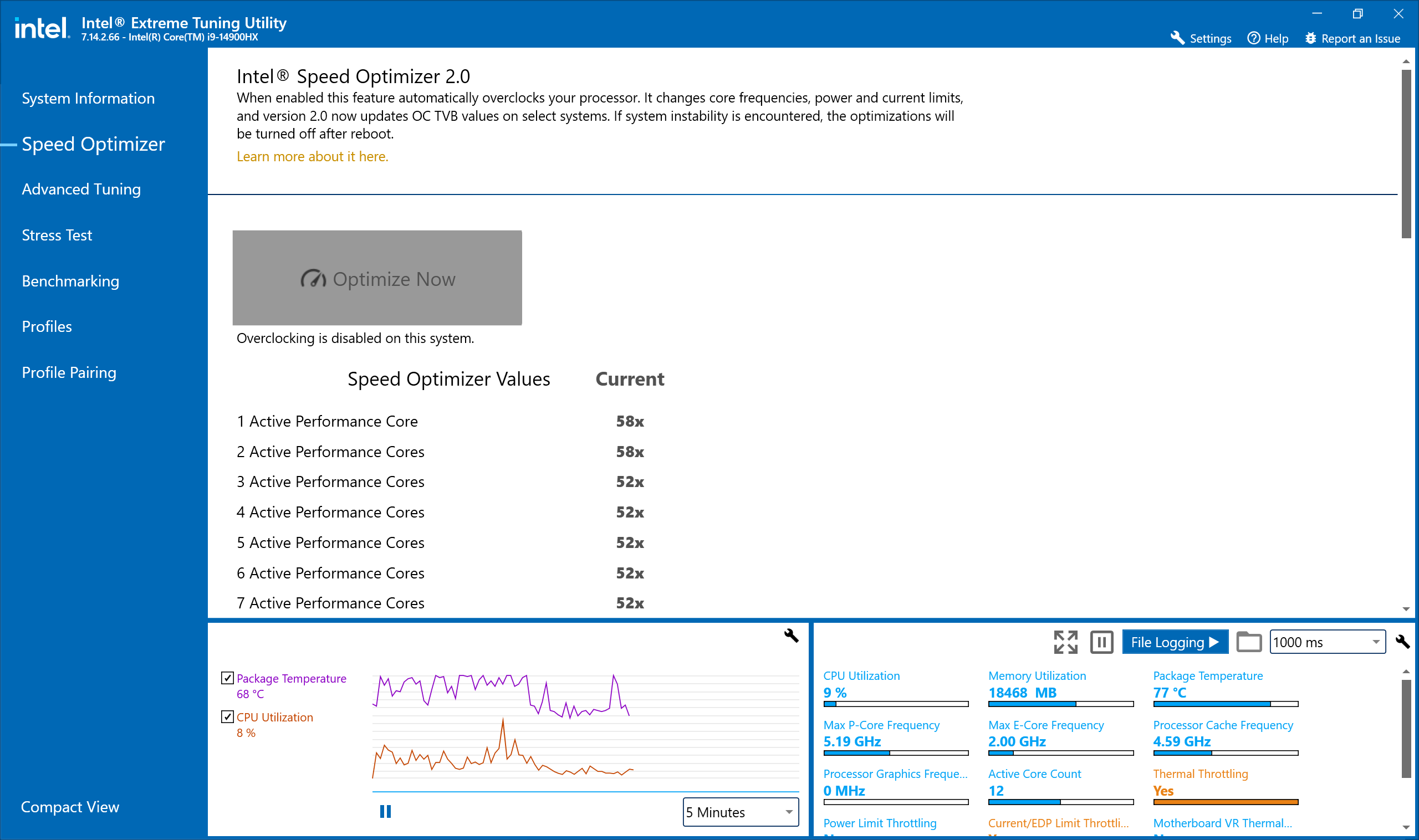Open the Advanced Tuning section
This screenshot has width=1419, height=840.
81,189
